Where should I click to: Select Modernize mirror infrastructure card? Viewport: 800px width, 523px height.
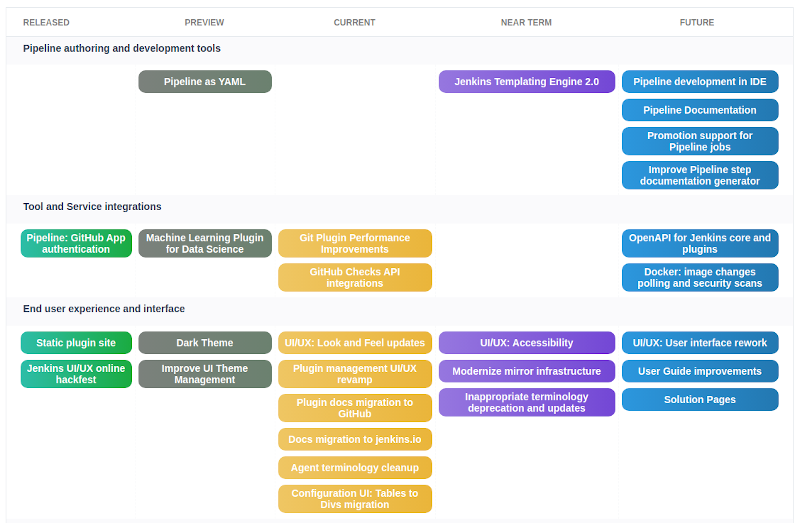[527, 371]
